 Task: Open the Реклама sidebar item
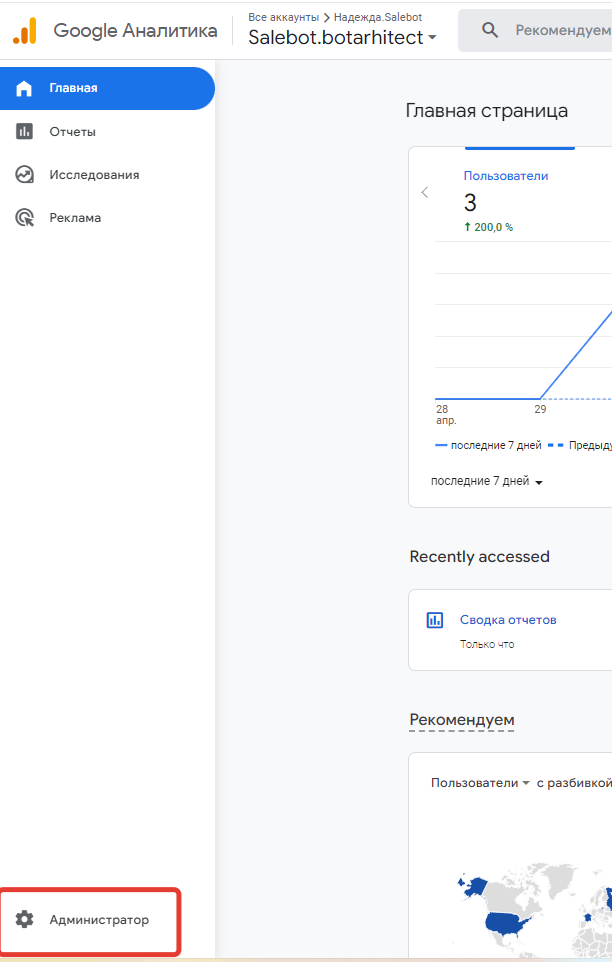click(75, 217)
